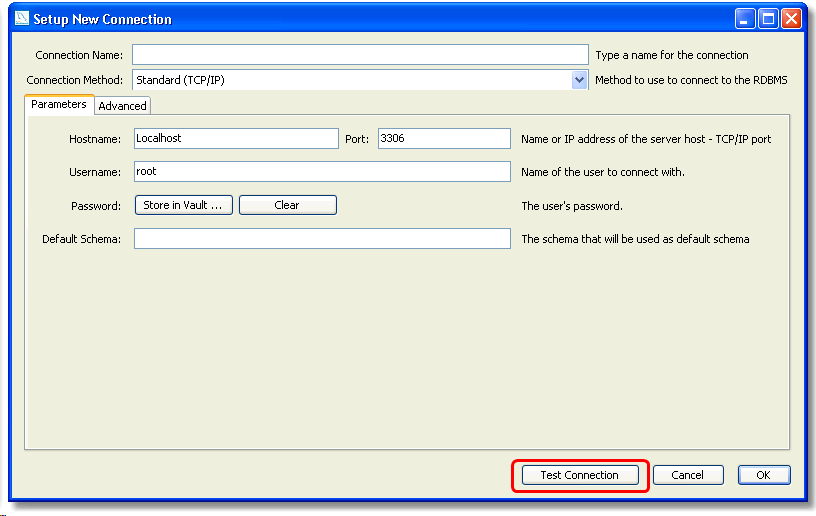
Task: Click the Setup New Connection title bar
Action: tap(400, 19)
